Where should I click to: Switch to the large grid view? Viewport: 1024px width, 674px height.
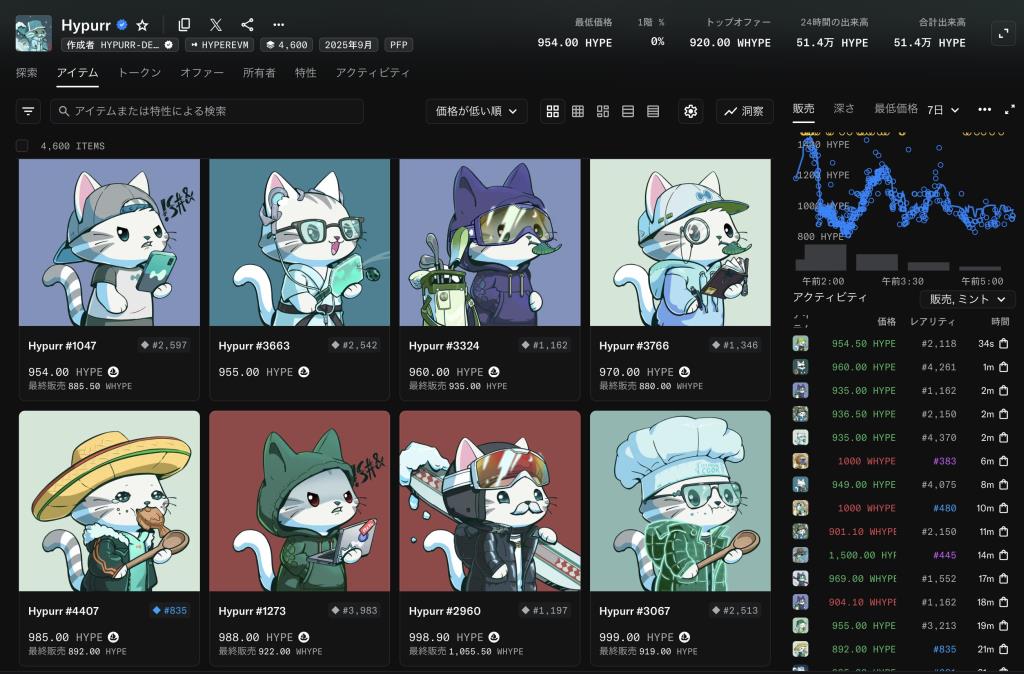point(553,111)
